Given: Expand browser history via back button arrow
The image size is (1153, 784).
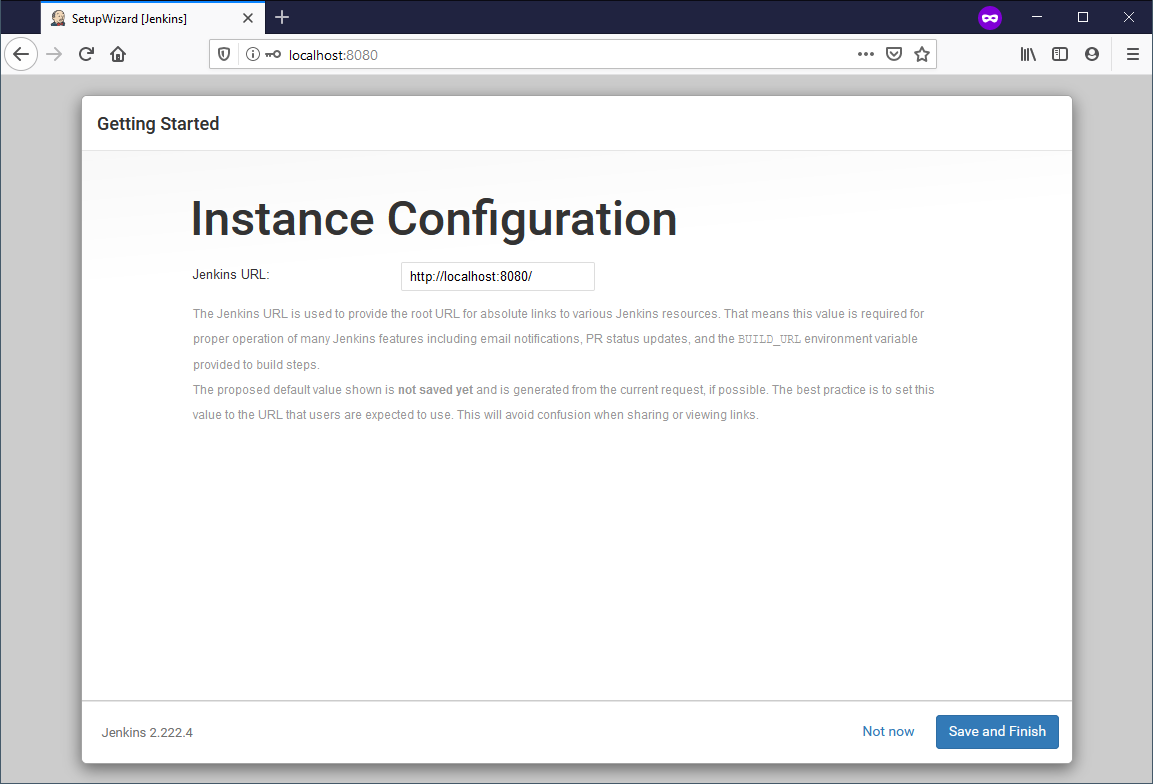Looking at the screenshot, I should tap(21, 54).
